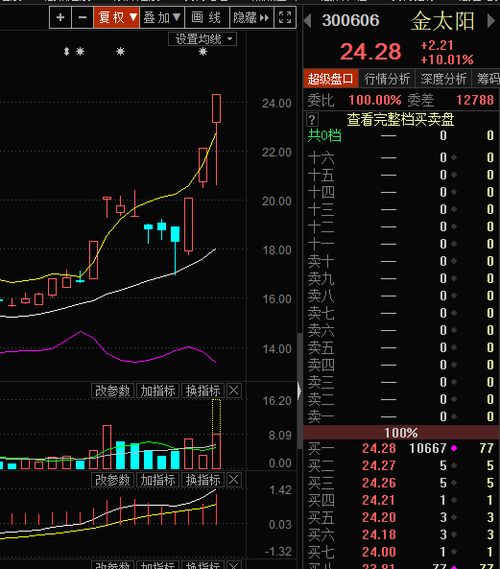Click the 买六 price 24.18
The width and height of the screenshot is (500, 569).
tap(378, 535)
